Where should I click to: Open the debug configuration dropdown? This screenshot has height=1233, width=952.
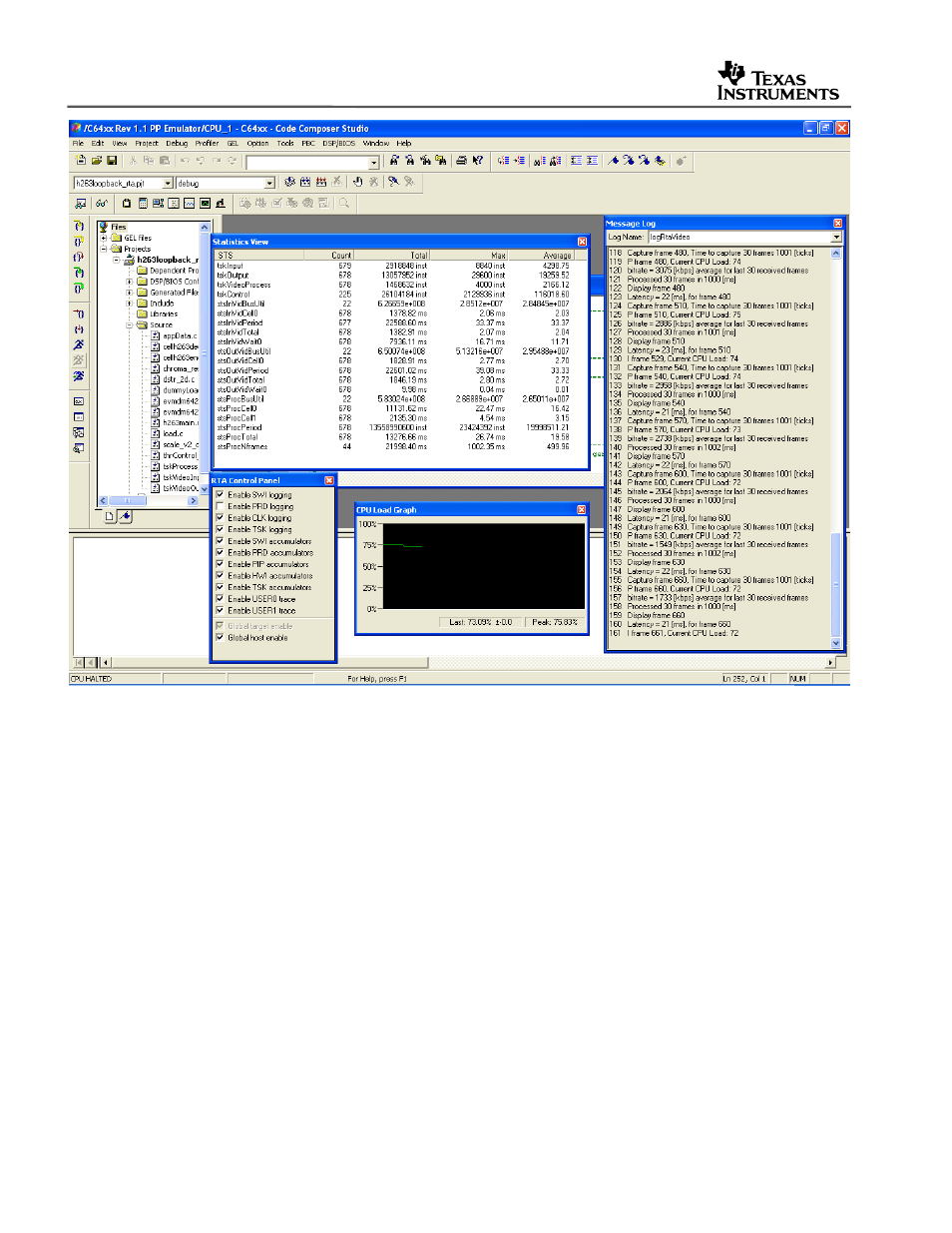[x=269, y=183]
